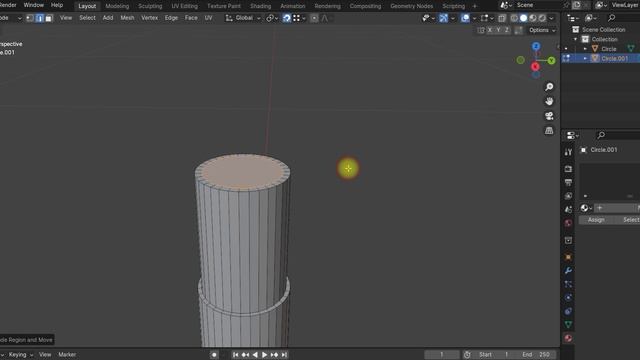Viewport: 640px width, 360px height.
Task: Toggle snapping magnet
Action: coord(287,18)
